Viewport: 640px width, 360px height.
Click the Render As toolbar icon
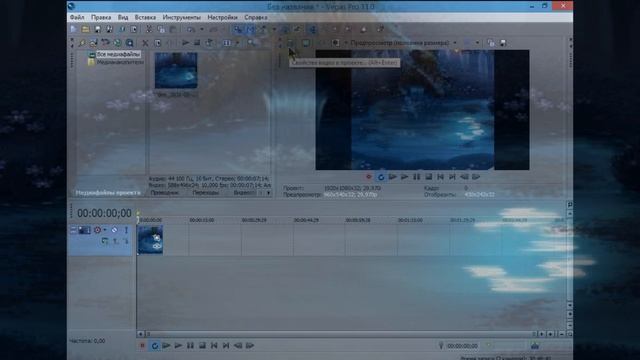[x=122, y=29]
